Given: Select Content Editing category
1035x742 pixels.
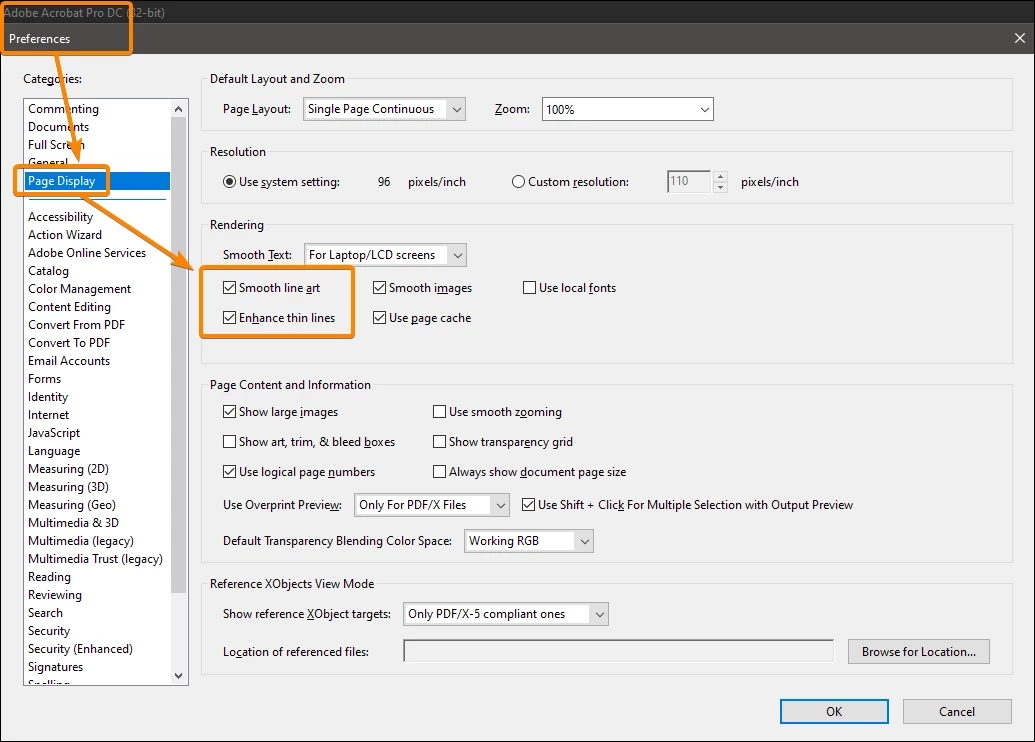Looking at the screenshot, I should pyautogui.click(x=69, y=306).
